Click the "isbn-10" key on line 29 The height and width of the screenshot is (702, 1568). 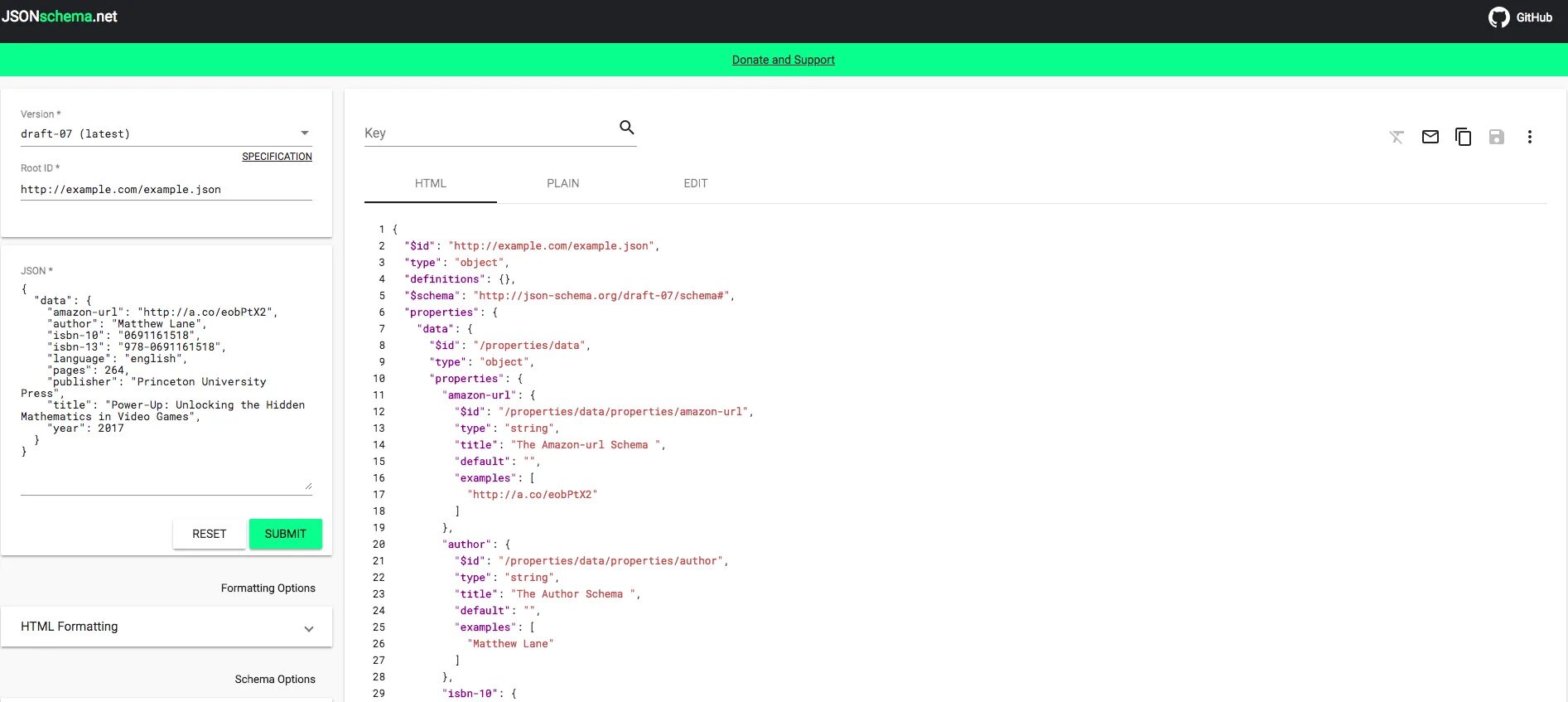(470, 694)
